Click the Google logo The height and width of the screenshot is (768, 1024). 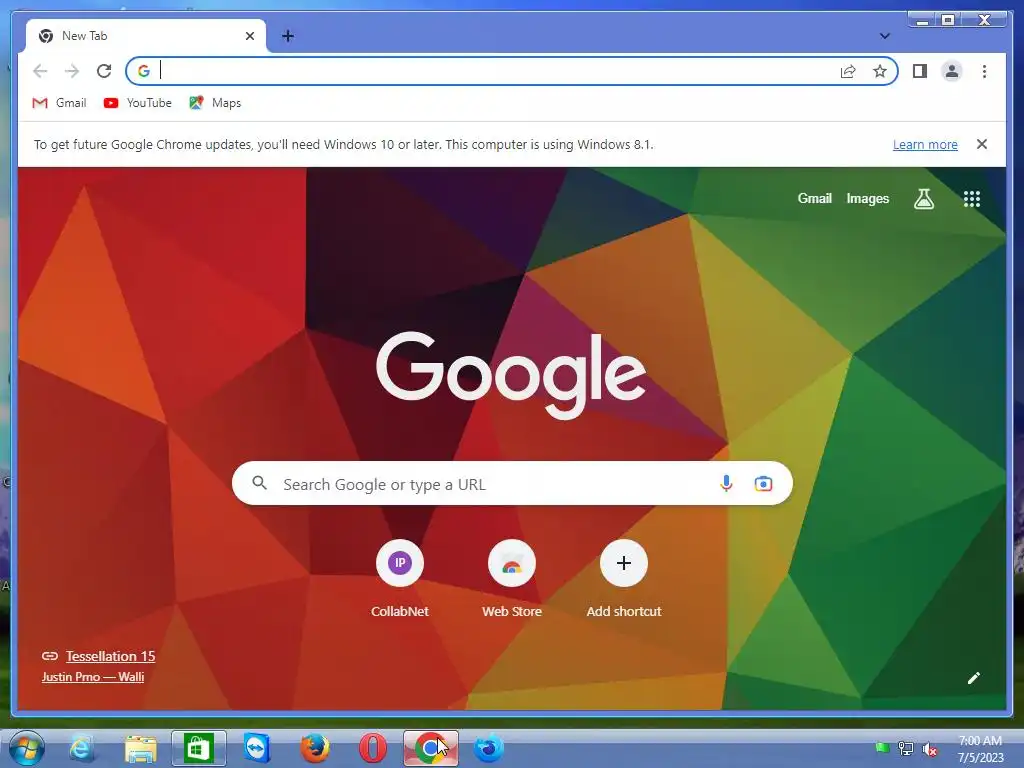pos(511,375)
